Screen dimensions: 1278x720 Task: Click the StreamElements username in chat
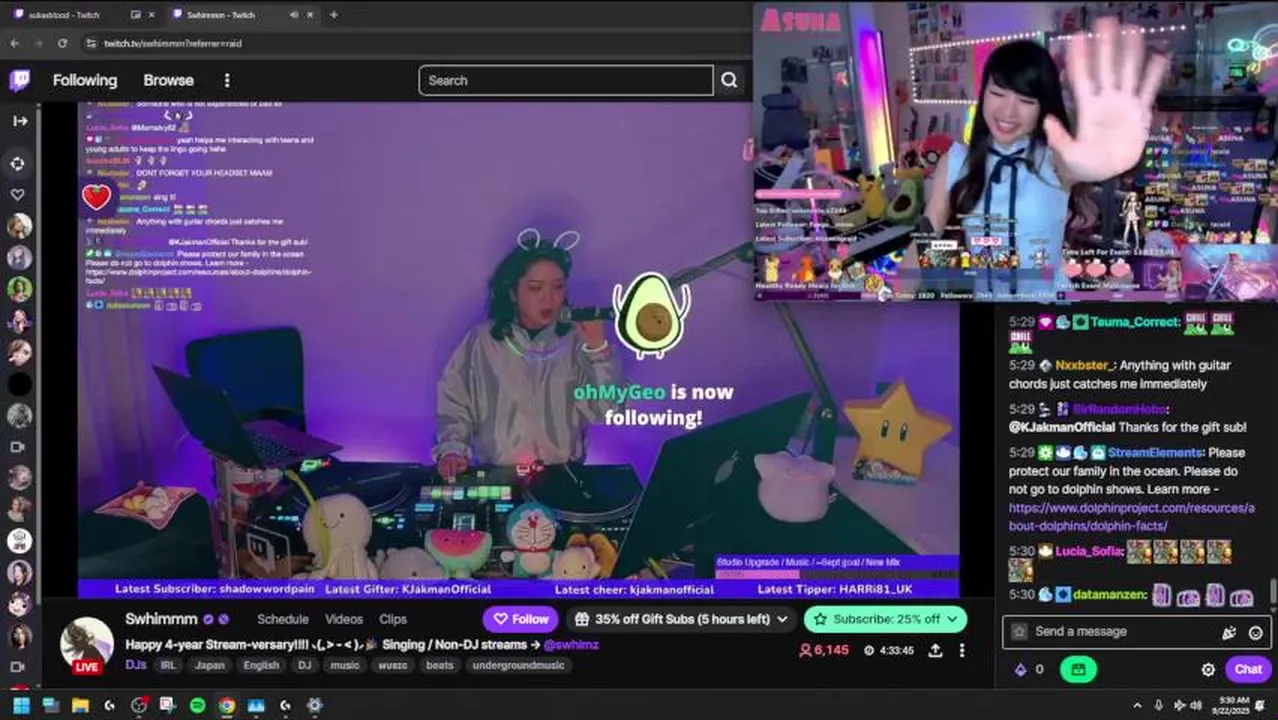pyautogui.click(x=1155, y=453)
